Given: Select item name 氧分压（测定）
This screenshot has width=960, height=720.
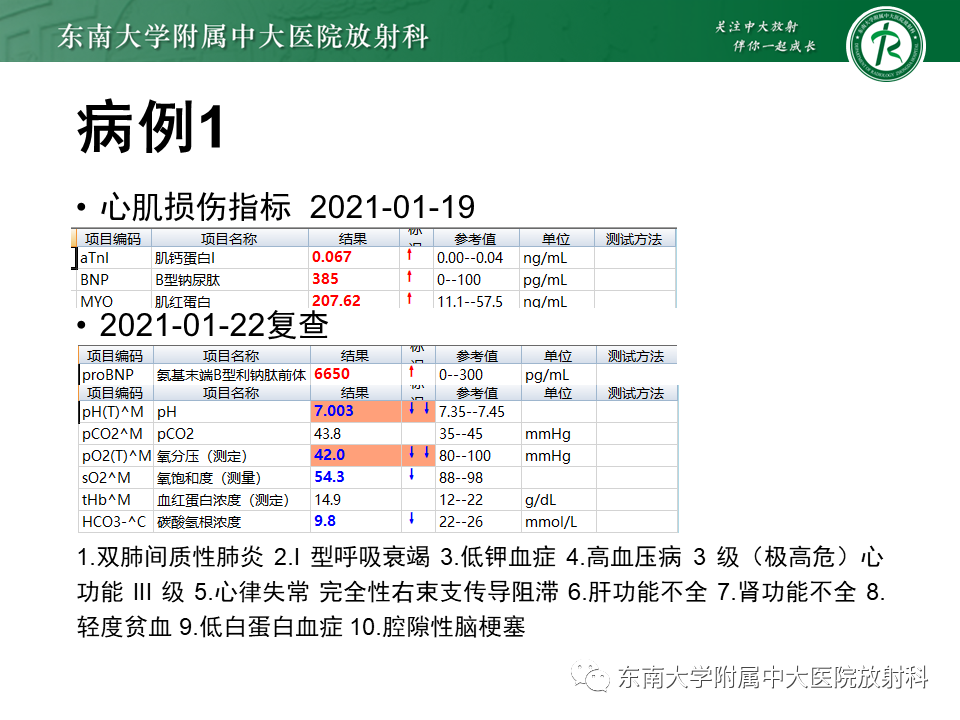Looking at the screenshot, I should pos(201,456).
